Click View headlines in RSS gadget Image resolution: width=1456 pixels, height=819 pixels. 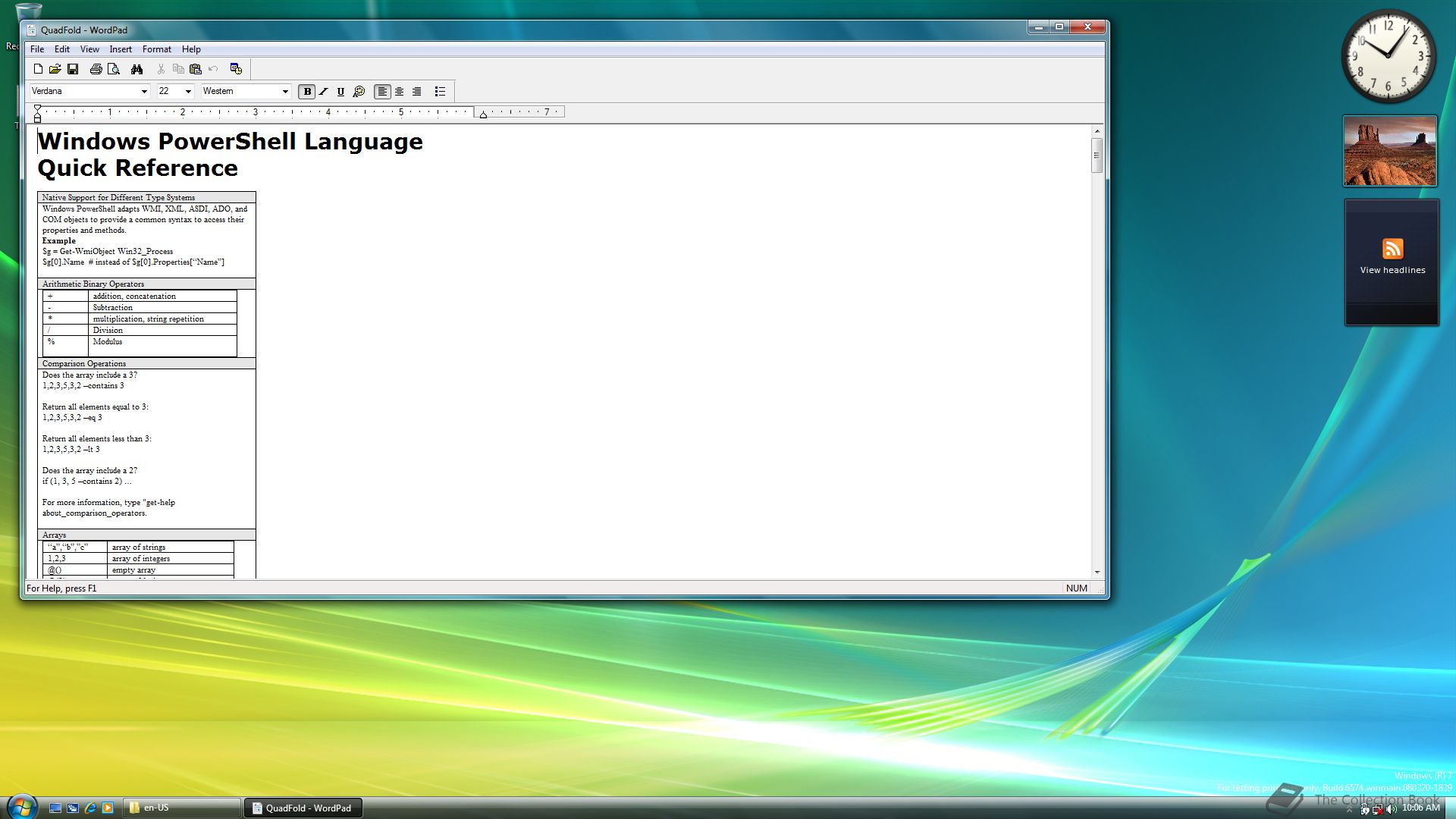coord(1392,270)
